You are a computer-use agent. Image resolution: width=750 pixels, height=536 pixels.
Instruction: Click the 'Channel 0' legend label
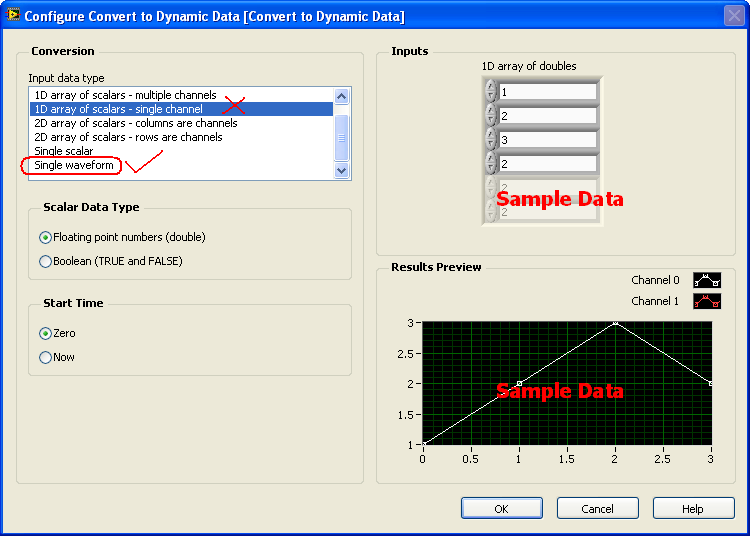(655, 280)
